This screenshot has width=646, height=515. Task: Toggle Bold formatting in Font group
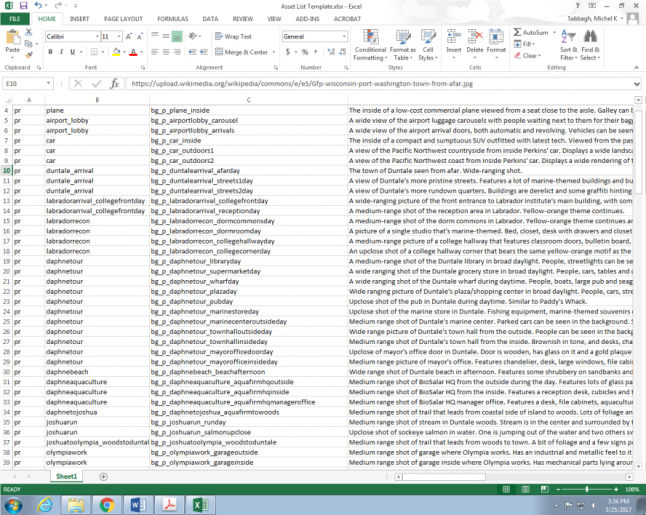pyautogui.click(x=51, y=52)
